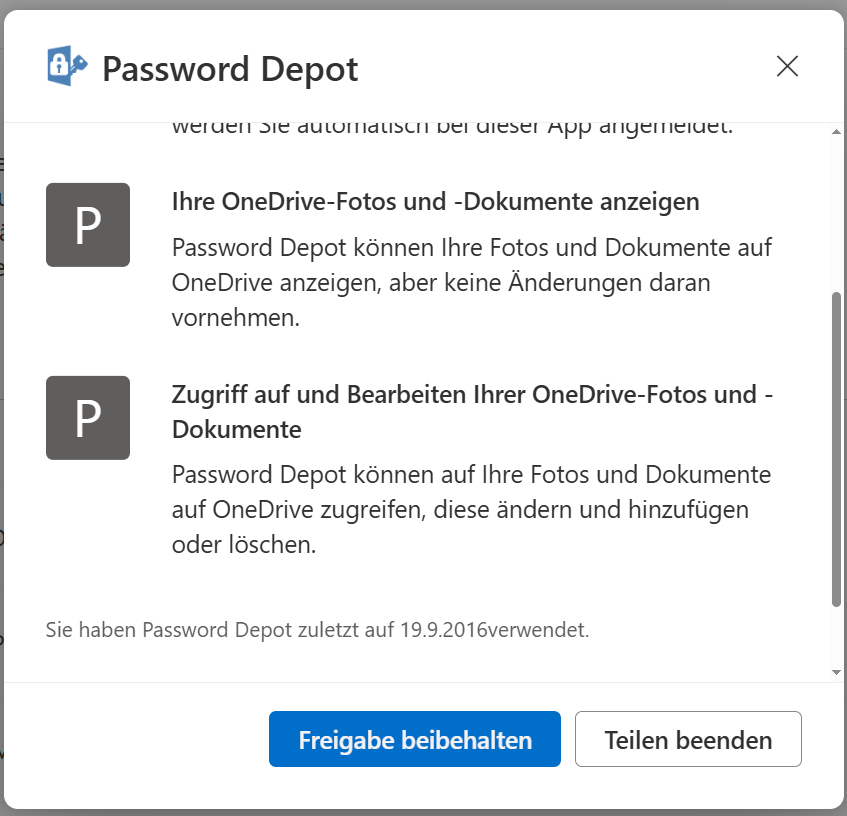This screenshot has width=847, height=816.
Task: Select heading Zugriff auf und Bearbeiten Ihrer OneDrive-Fotos
Action: pyautogui.click(x=472, y=412)
